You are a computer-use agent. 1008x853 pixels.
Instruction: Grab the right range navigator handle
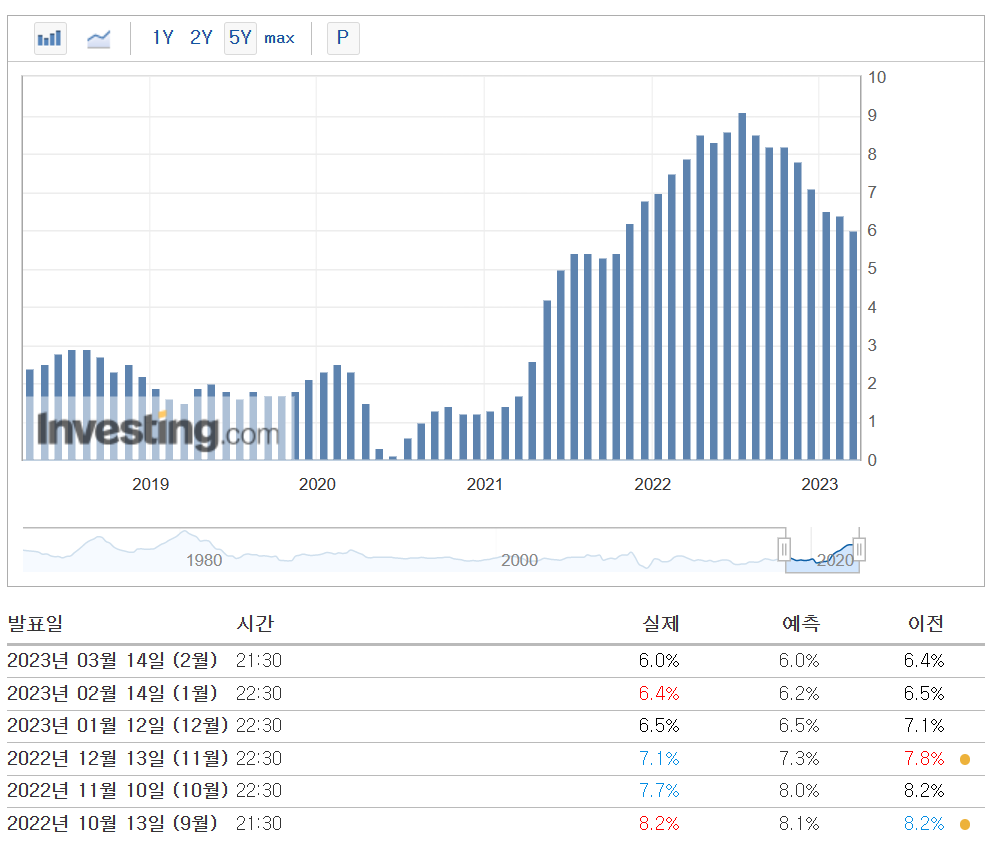pos(860,550)
